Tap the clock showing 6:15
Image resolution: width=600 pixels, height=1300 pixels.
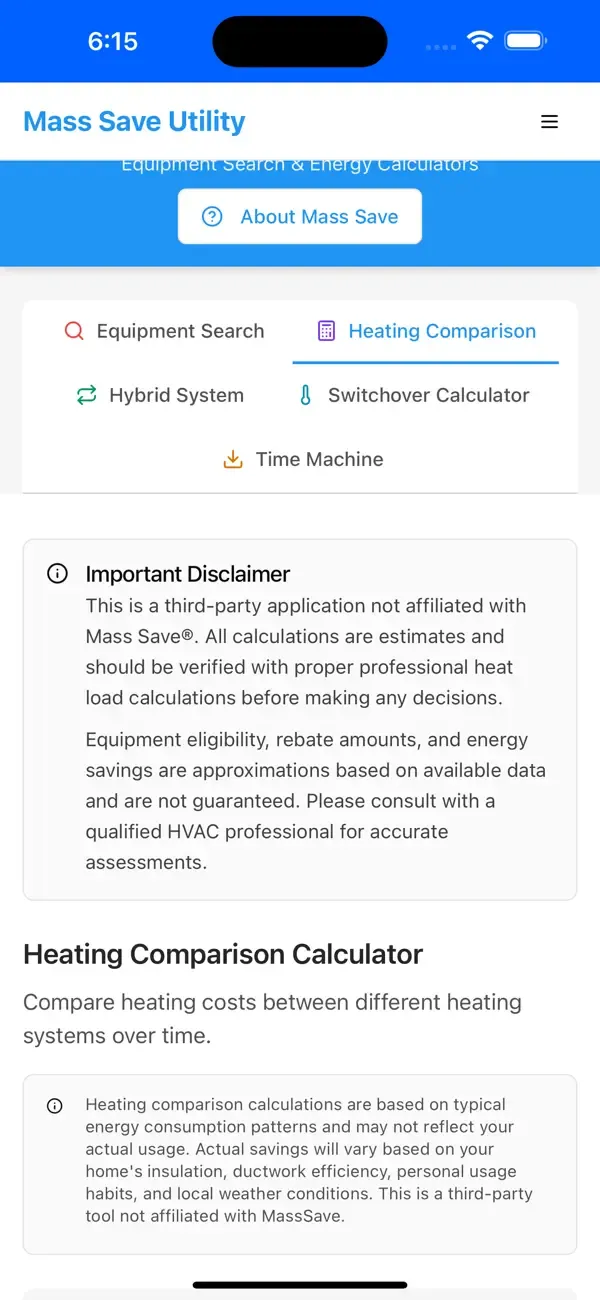click(x=113, y=41)
